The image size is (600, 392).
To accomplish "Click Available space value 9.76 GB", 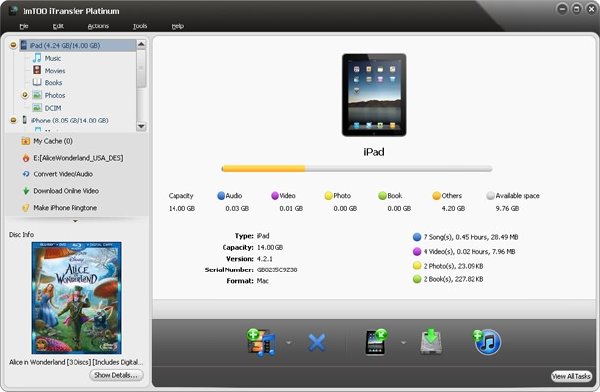I will tap(507, 209).
